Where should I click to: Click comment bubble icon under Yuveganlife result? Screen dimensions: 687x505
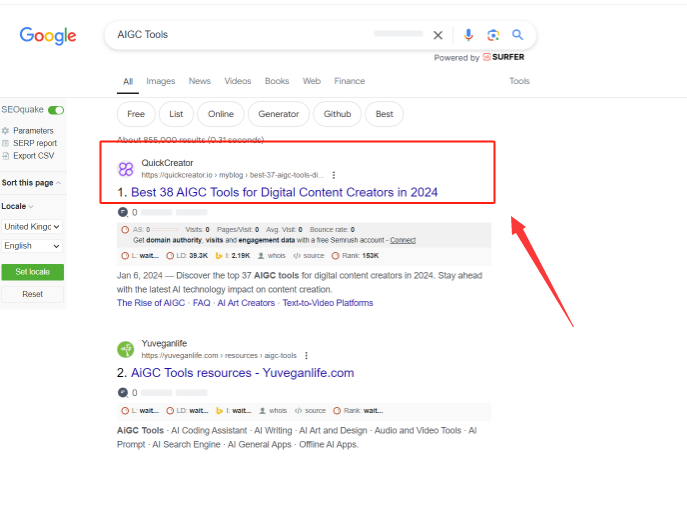(123, 392)
